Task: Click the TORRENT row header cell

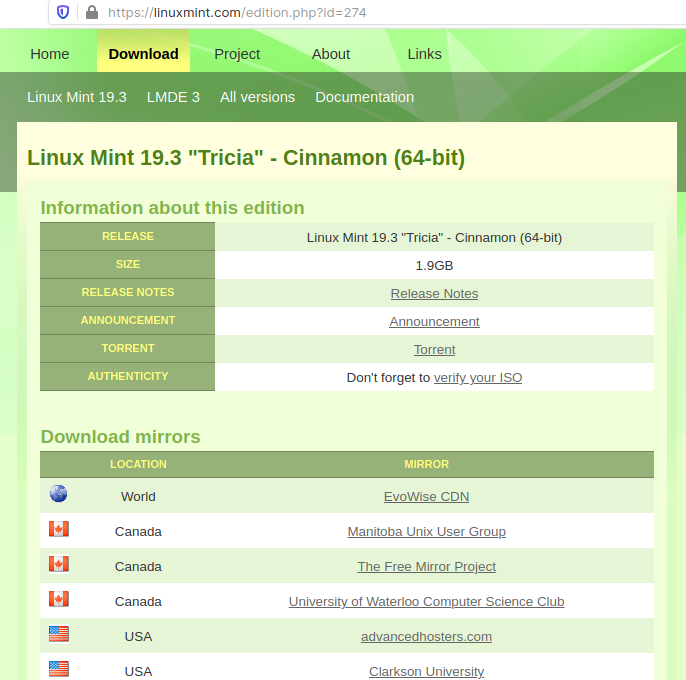Action: pos(127,348)
